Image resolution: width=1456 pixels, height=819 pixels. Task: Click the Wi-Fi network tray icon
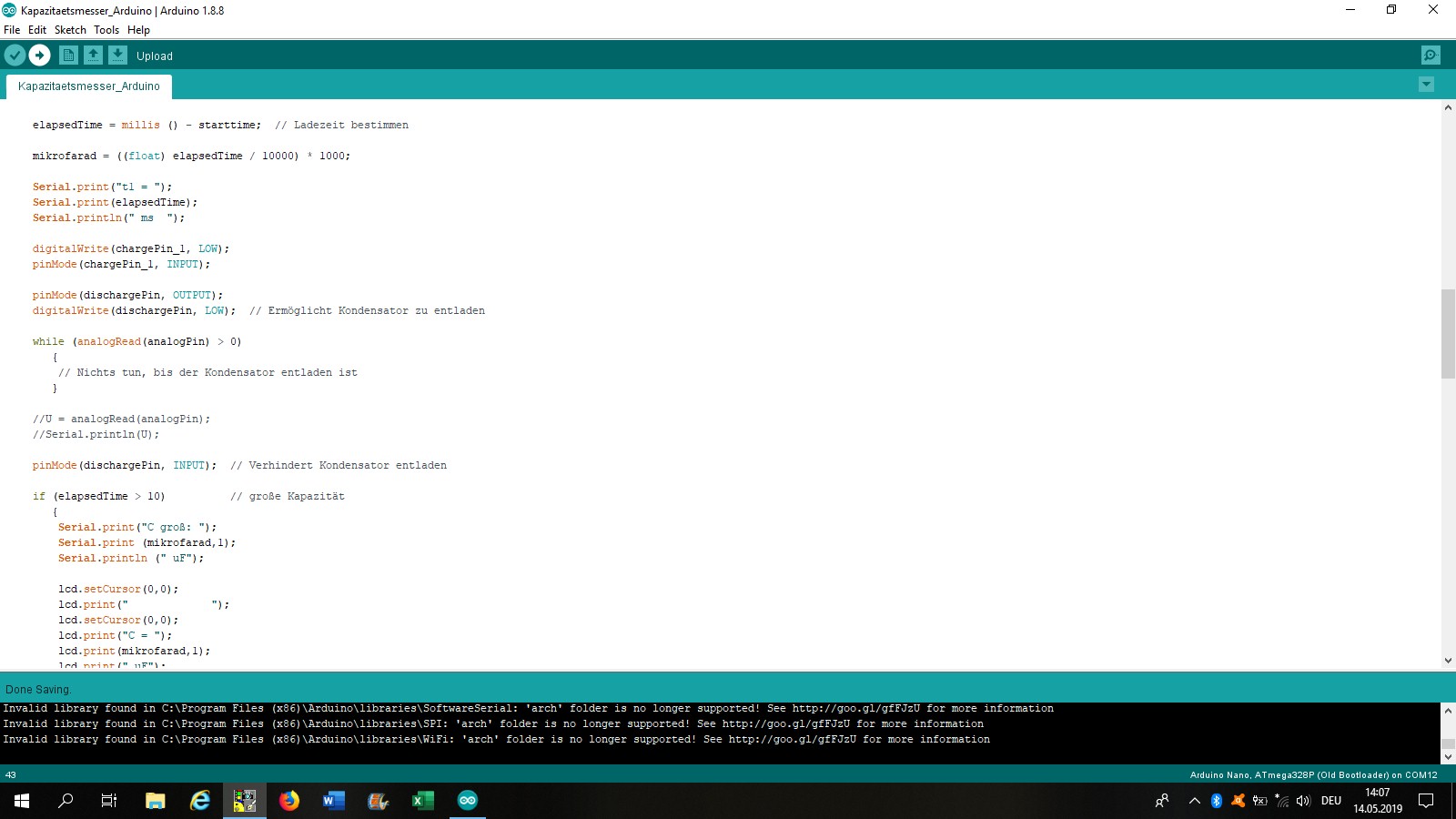1282,801
